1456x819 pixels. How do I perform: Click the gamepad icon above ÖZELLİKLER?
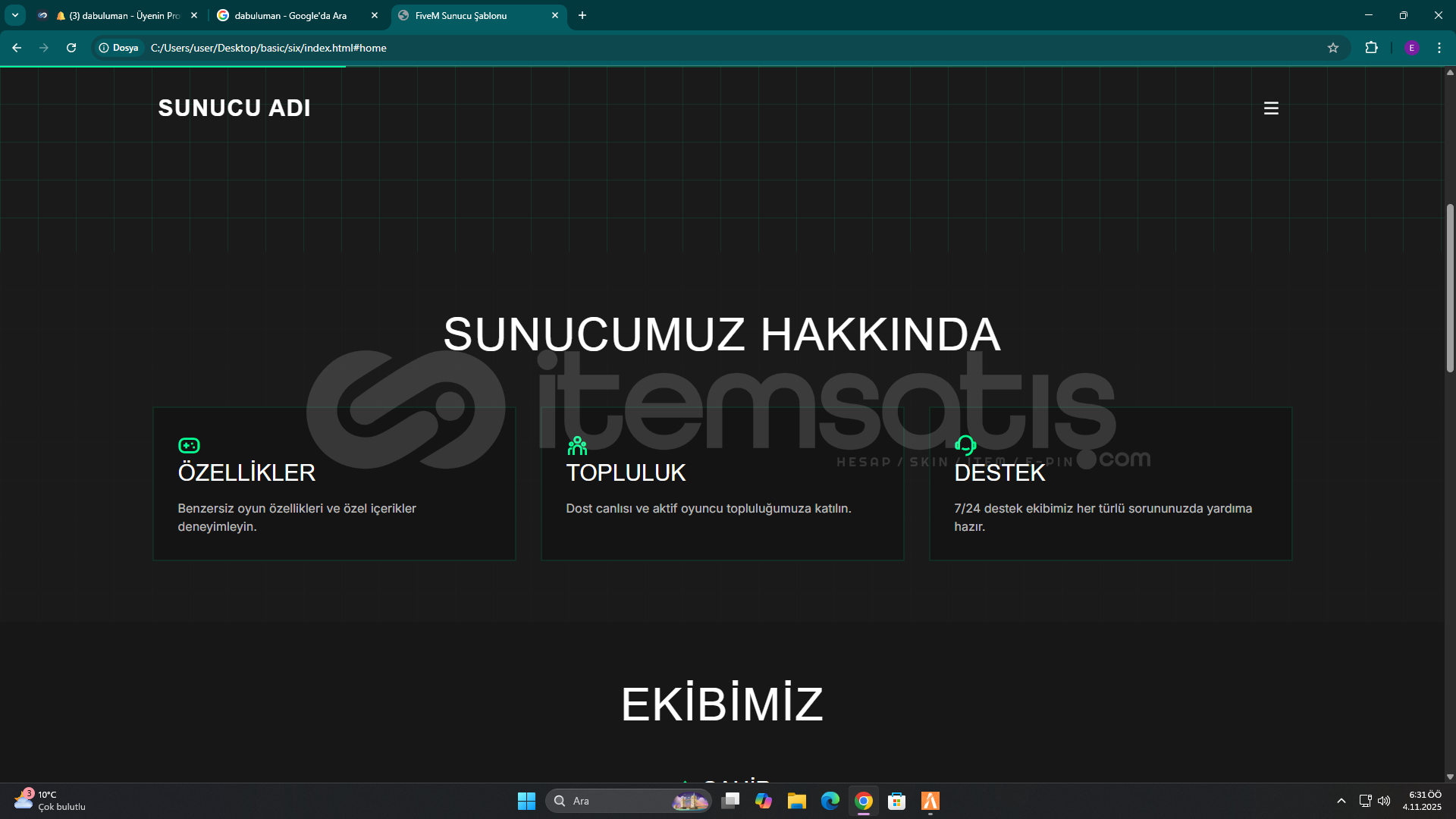point(189,445)
